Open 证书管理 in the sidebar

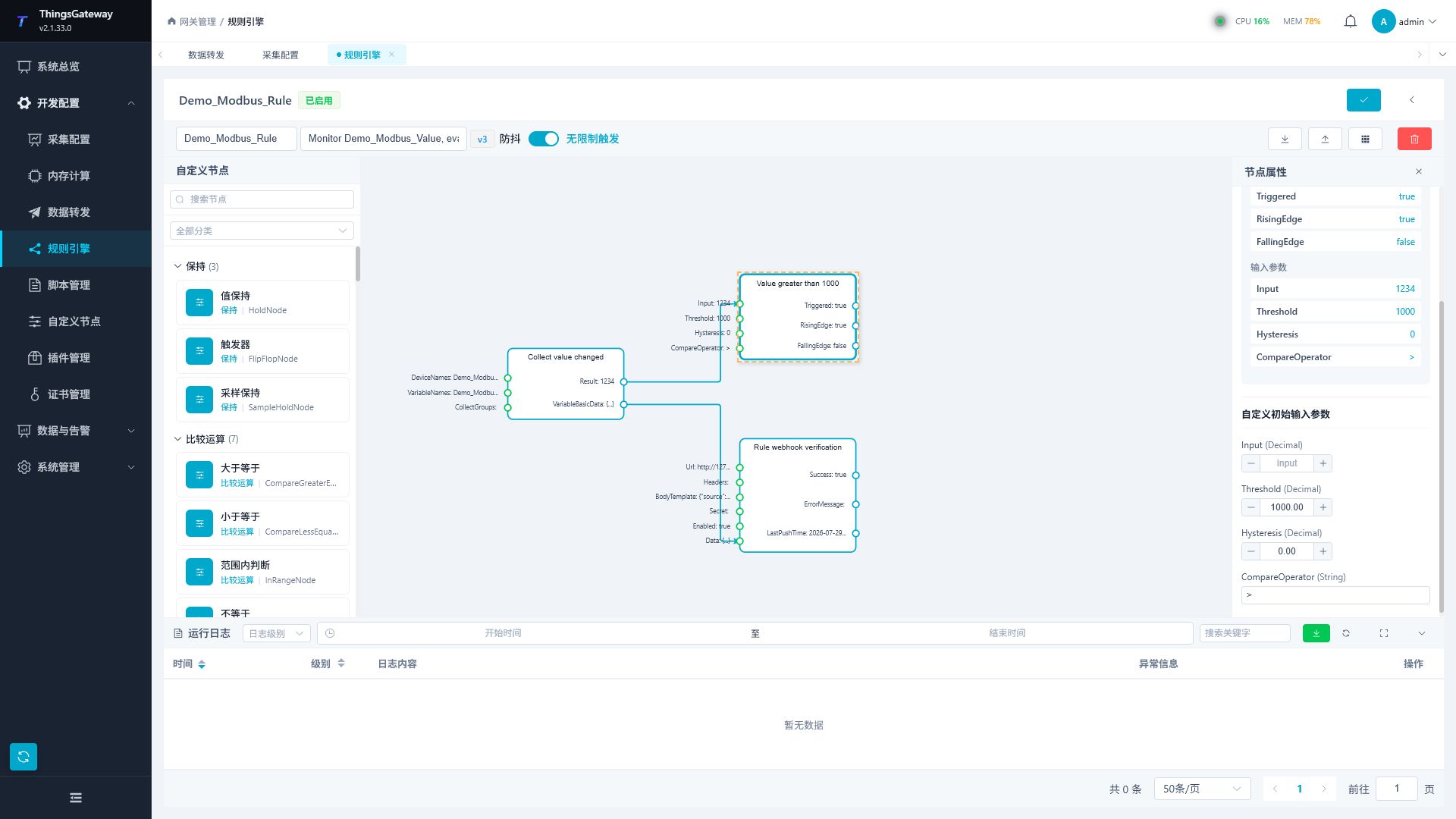76,394
